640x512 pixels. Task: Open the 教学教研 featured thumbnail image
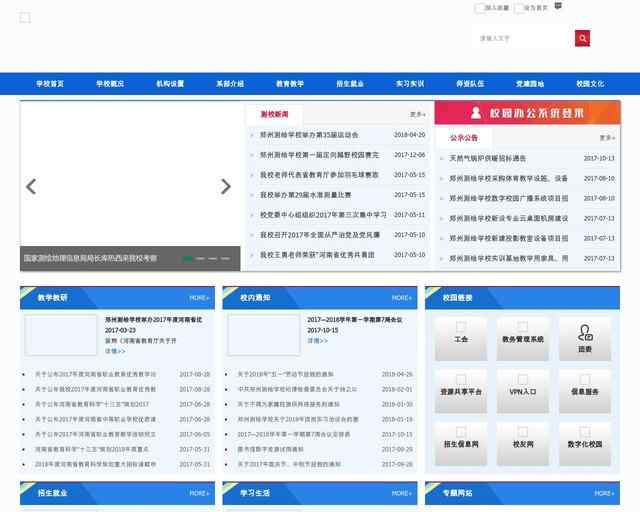(61, 335)
